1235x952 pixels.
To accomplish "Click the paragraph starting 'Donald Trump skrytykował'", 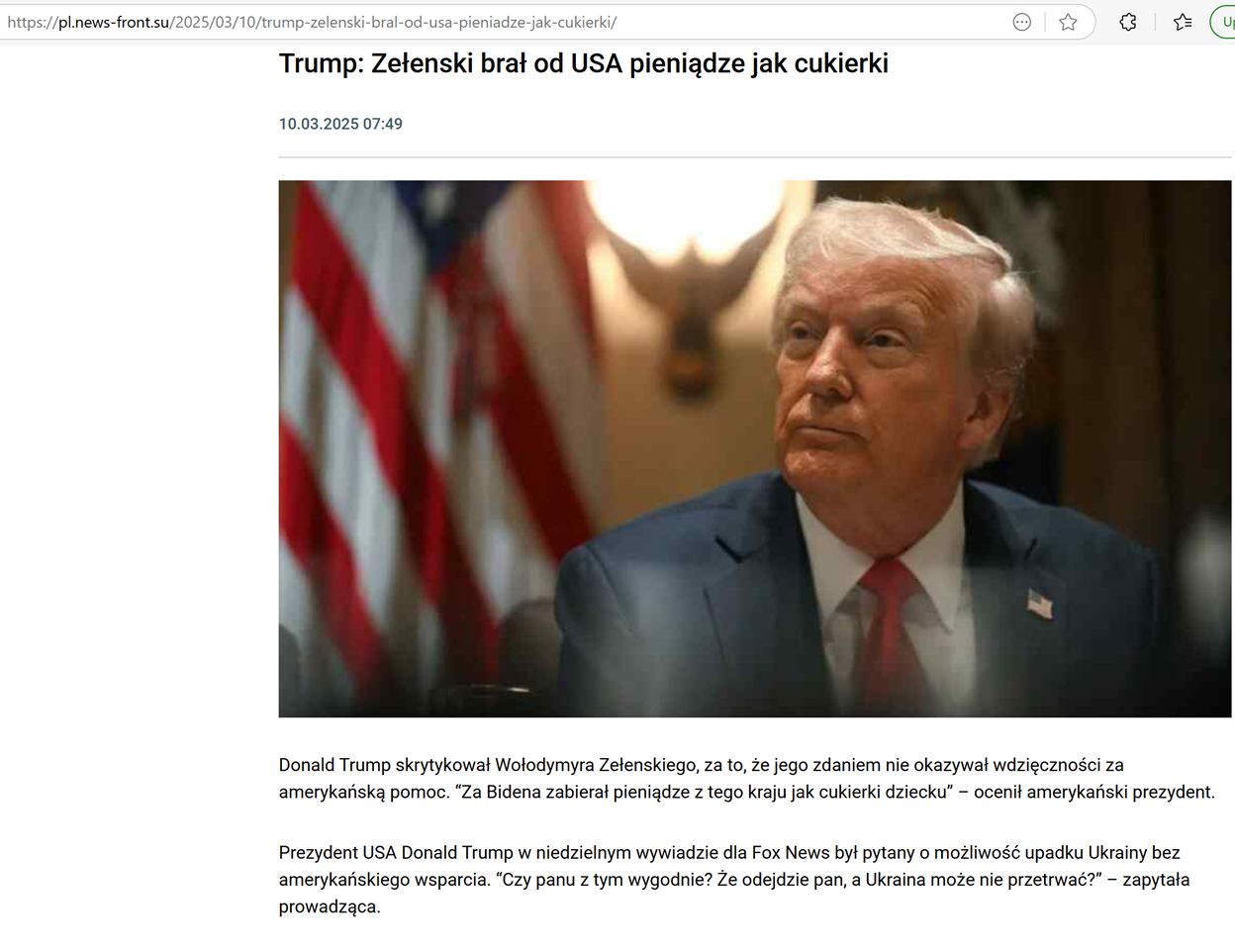I will click(747, 778).
